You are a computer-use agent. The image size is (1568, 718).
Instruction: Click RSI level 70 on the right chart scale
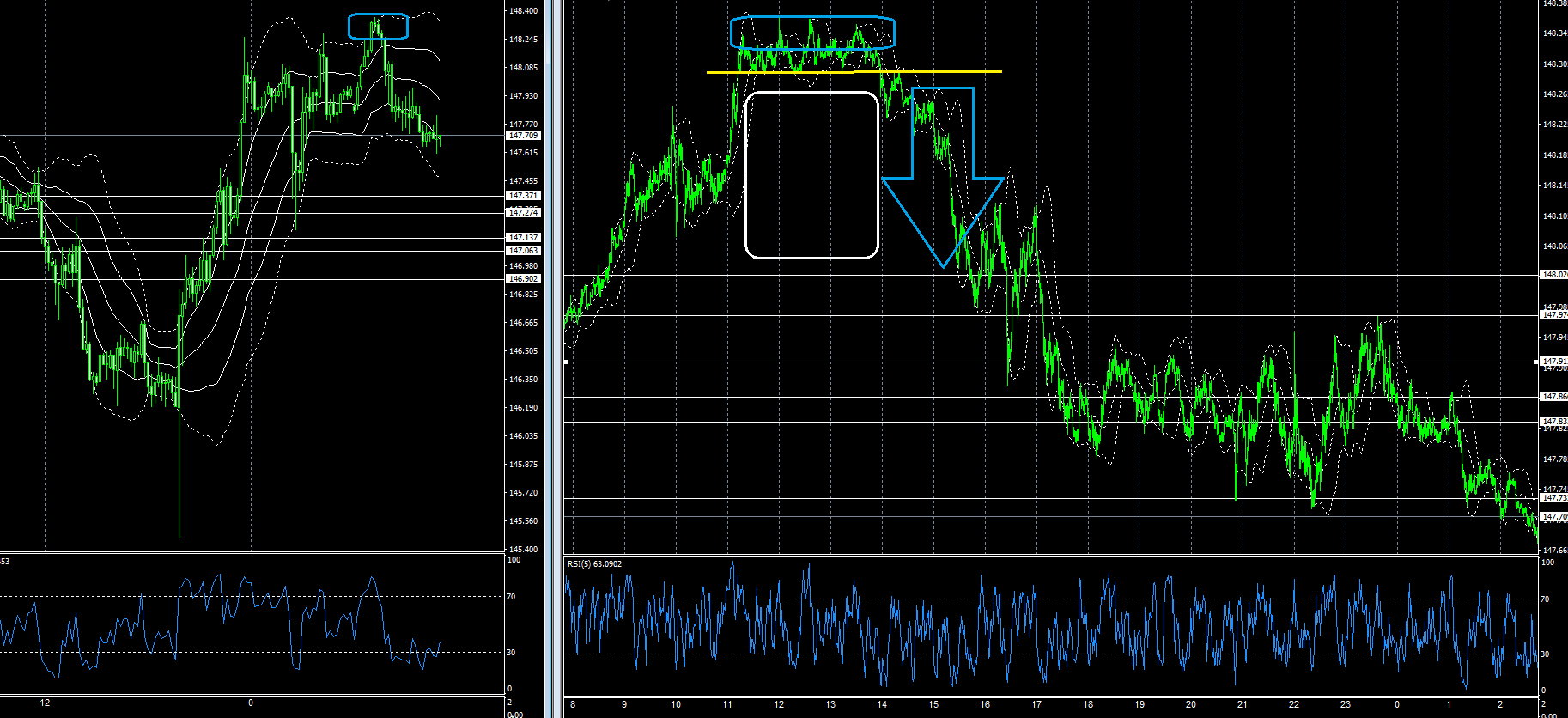1546,599
